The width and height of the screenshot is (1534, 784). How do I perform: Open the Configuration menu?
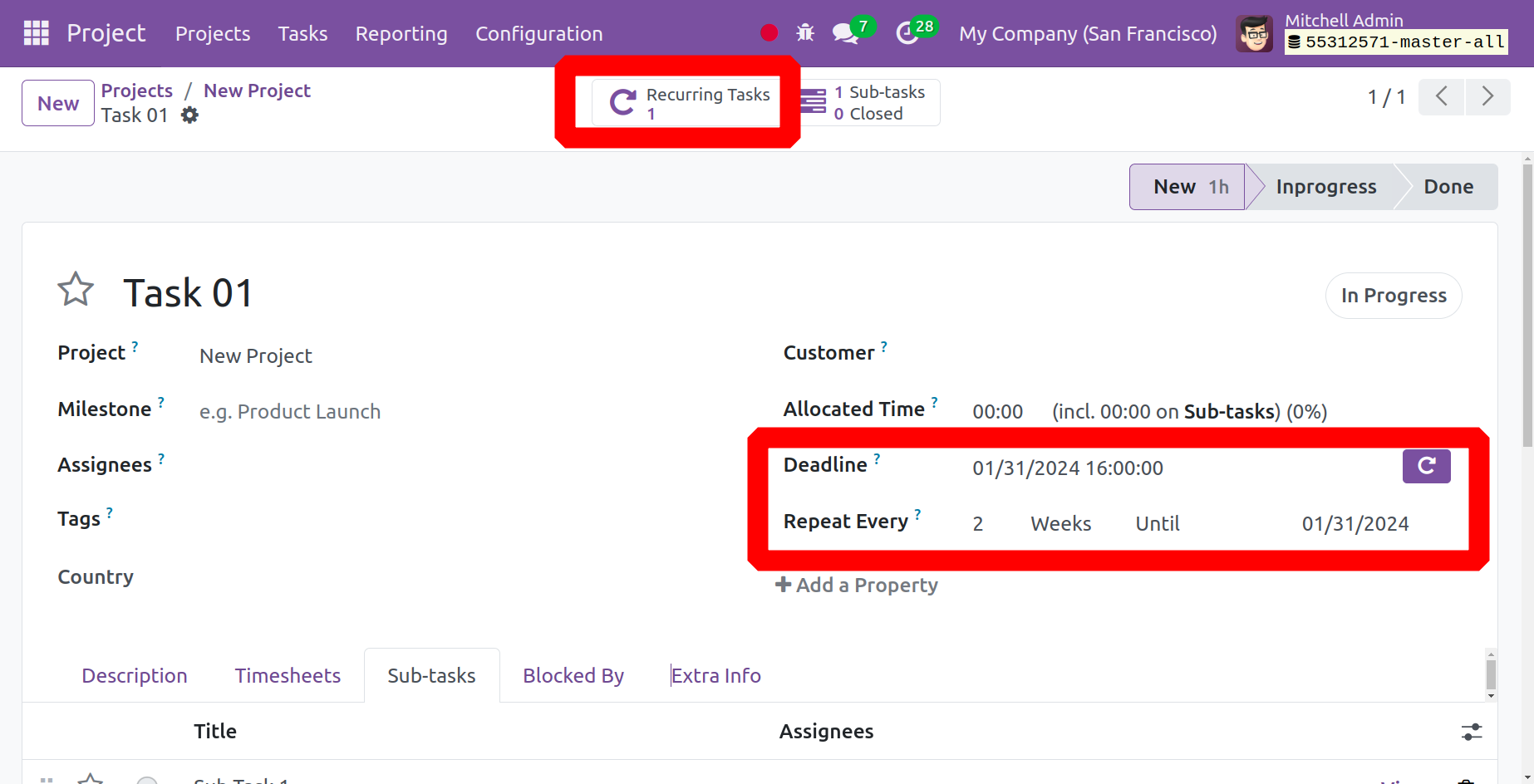pyautogui.click(x=539, y=33)
